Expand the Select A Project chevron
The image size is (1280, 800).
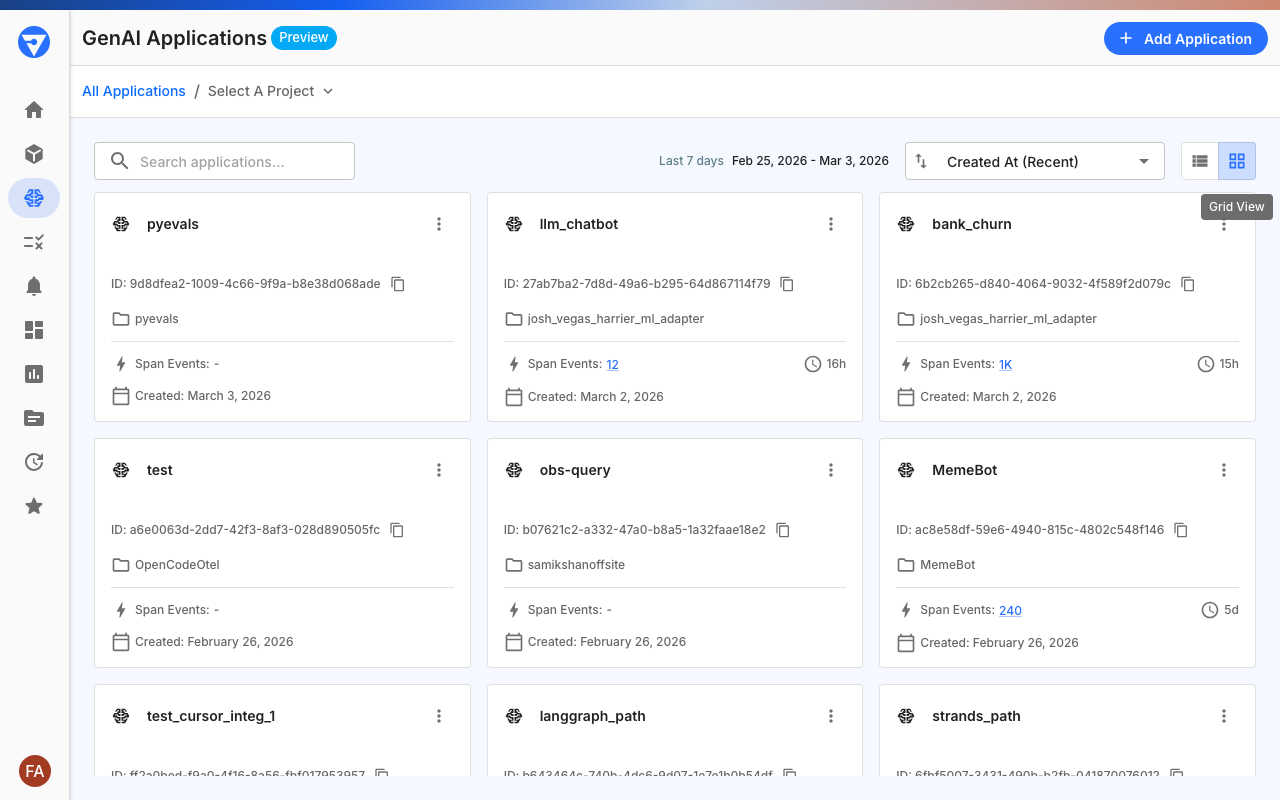[x=328, y=91]
